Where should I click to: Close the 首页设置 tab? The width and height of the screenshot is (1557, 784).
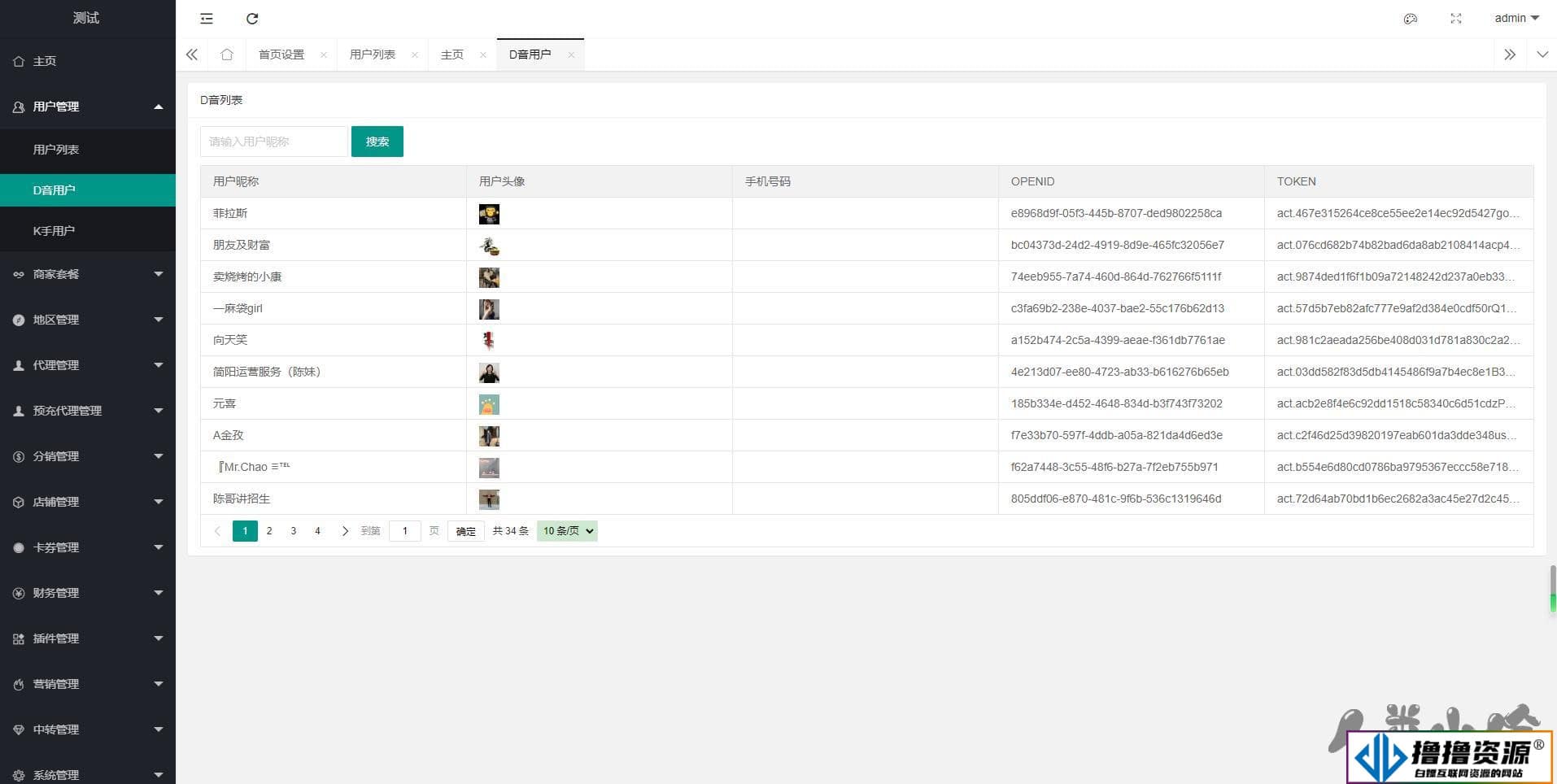324,54
